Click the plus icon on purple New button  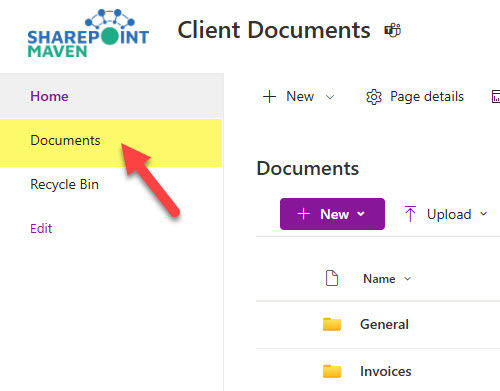click(x=303, y=214)
